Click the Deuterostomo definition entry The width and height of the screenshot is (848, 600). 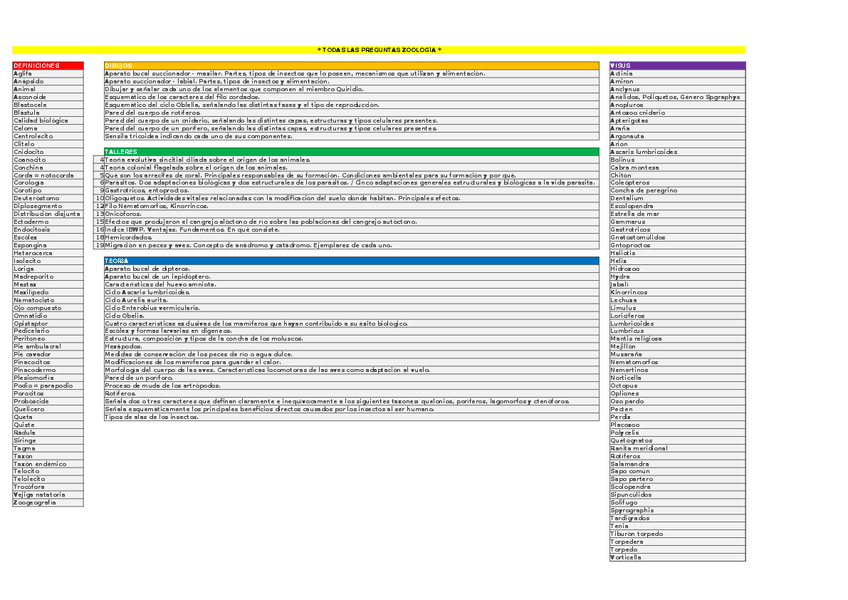click(42, 199)
